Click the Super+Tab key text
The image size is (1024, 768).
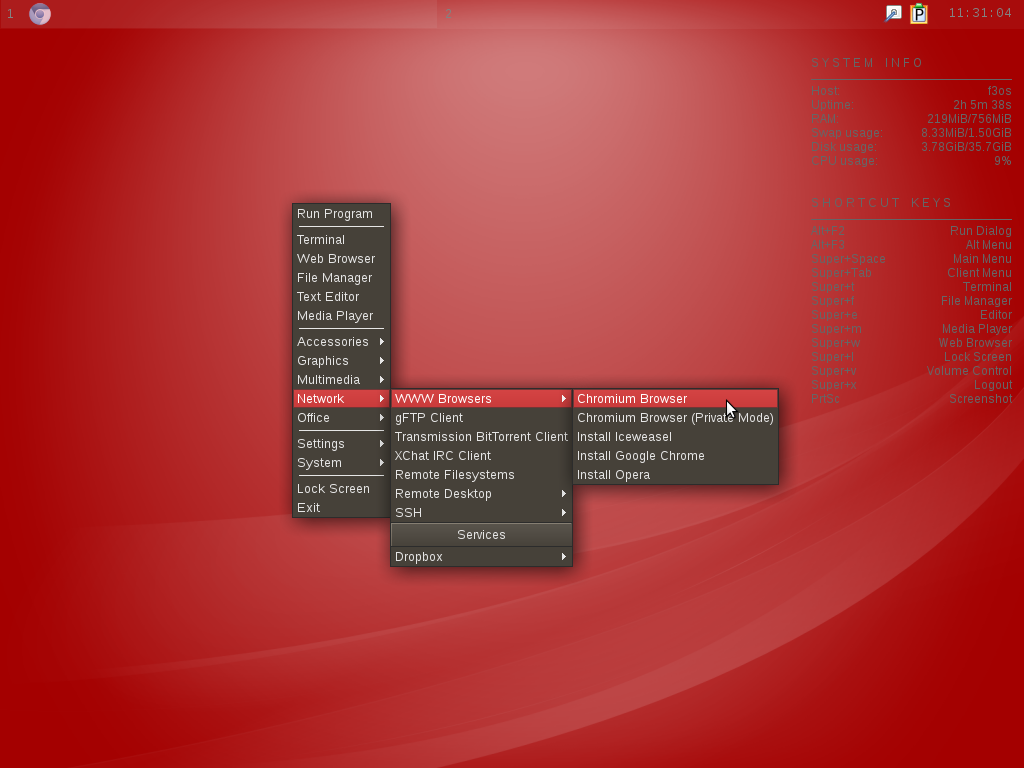pos(841,273)
